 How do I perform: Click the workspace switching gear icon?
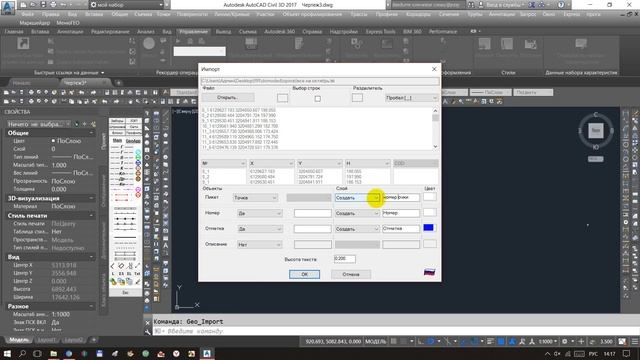tap(564, 341)
